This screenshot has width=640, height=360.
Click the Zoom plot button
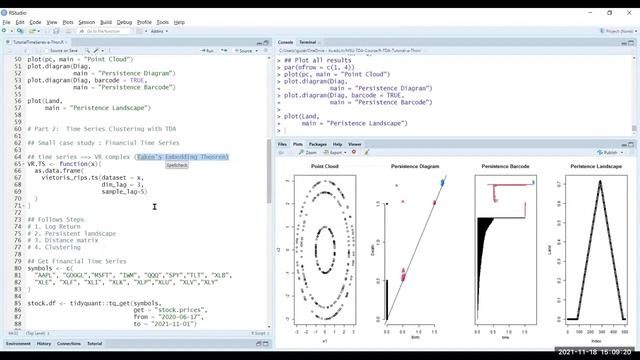308,152
